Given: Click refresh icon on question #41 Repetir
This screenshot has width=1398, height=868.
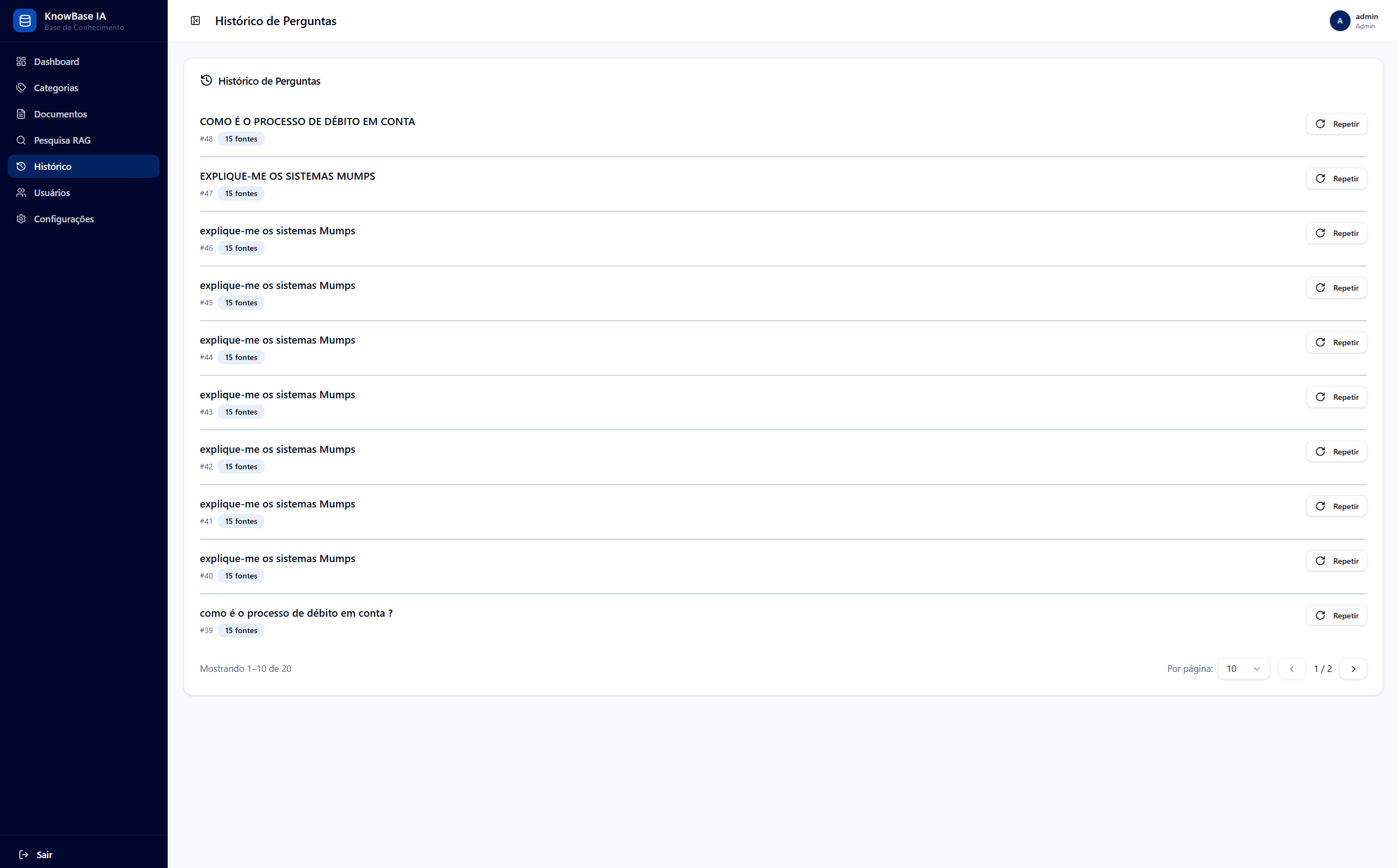Looking at the screenshot, I should (1320, 506).
